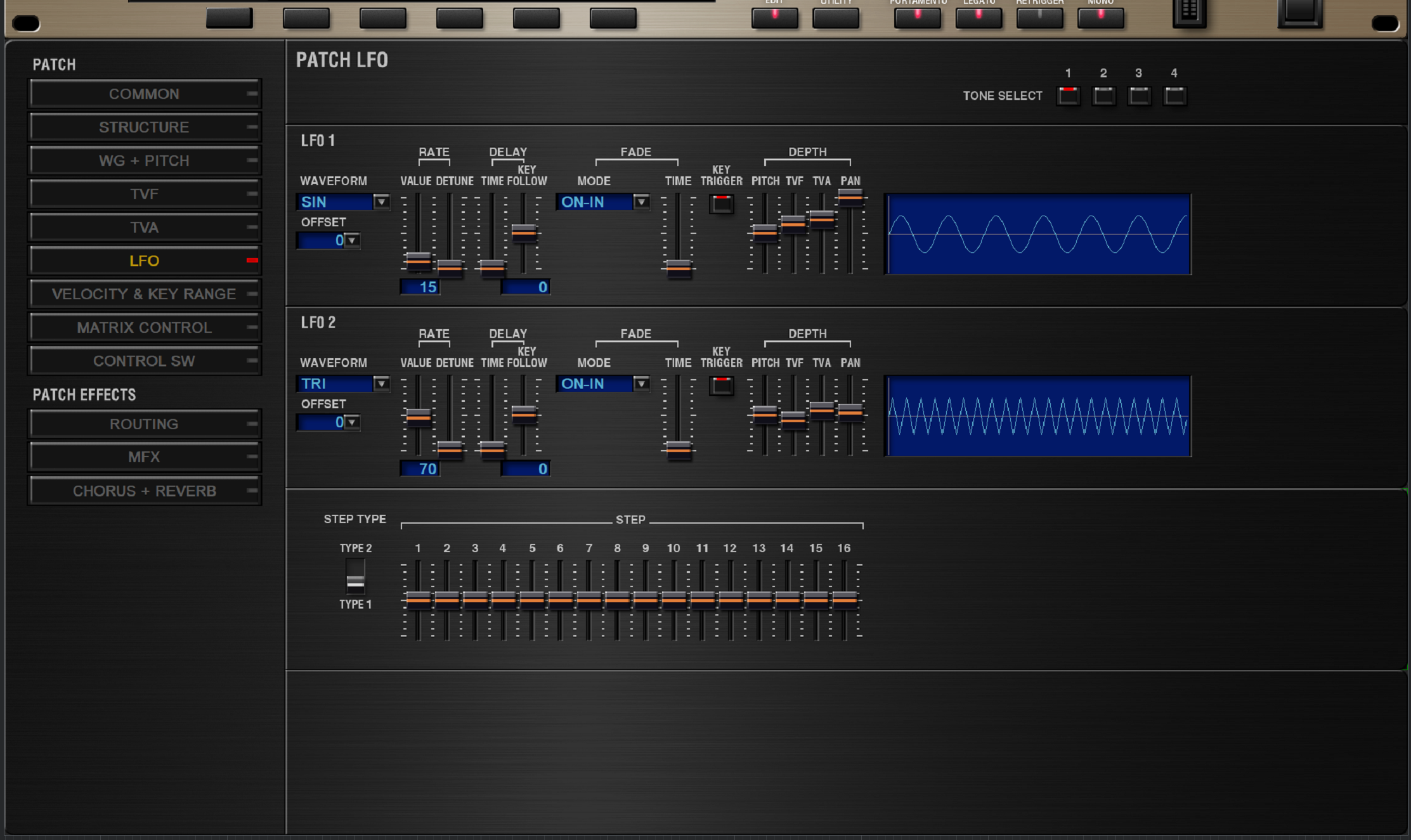Toggle LFO 2 Key Trigger button
Viewport: 1411px width, 840px height.
coord(721,385)
